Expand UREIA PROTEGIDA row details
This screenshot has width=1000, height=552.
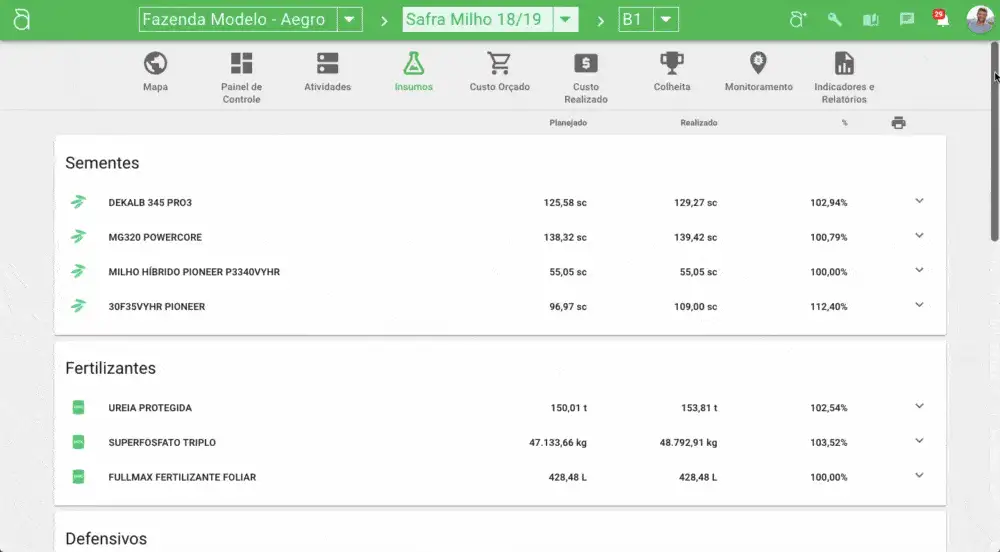click(919, 406)
